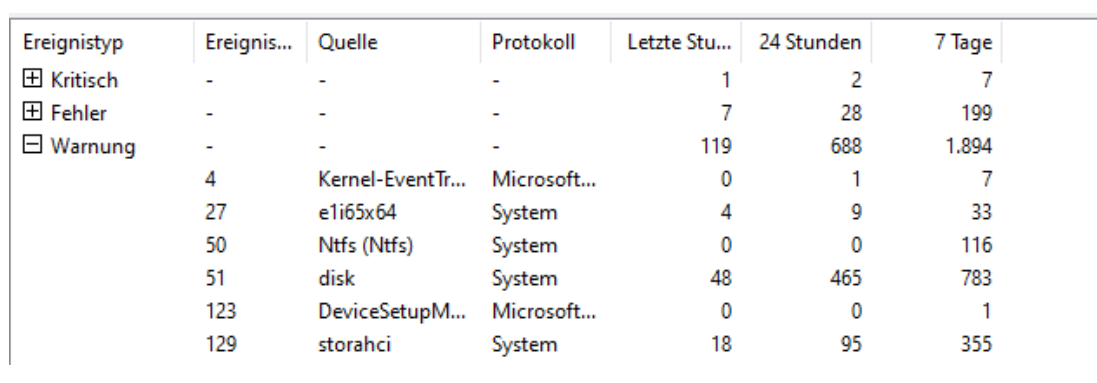
Task: Click event ID 123
Action: tap(221, 312)
